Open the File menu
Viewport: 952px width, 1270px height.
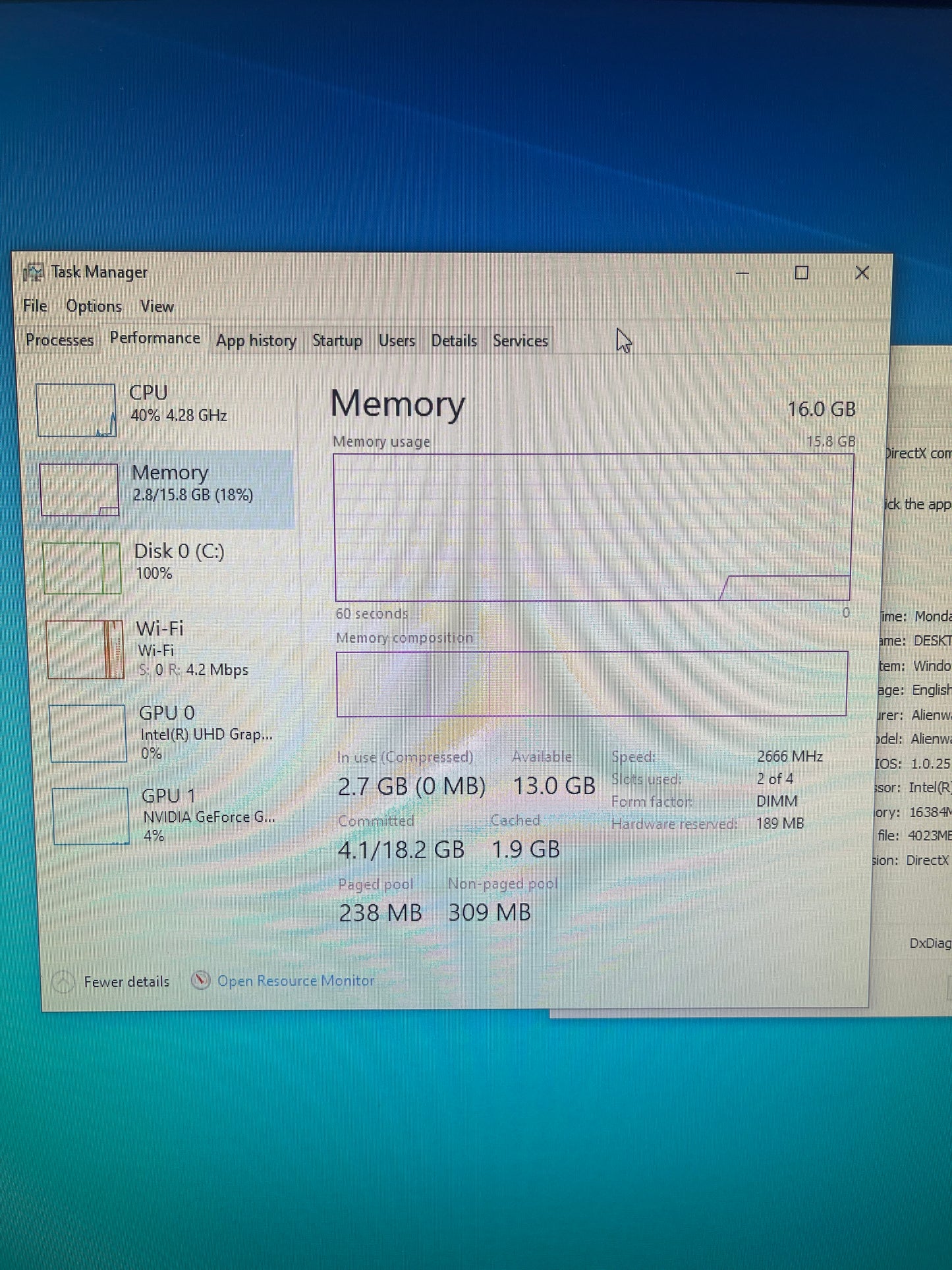point(35,306)
